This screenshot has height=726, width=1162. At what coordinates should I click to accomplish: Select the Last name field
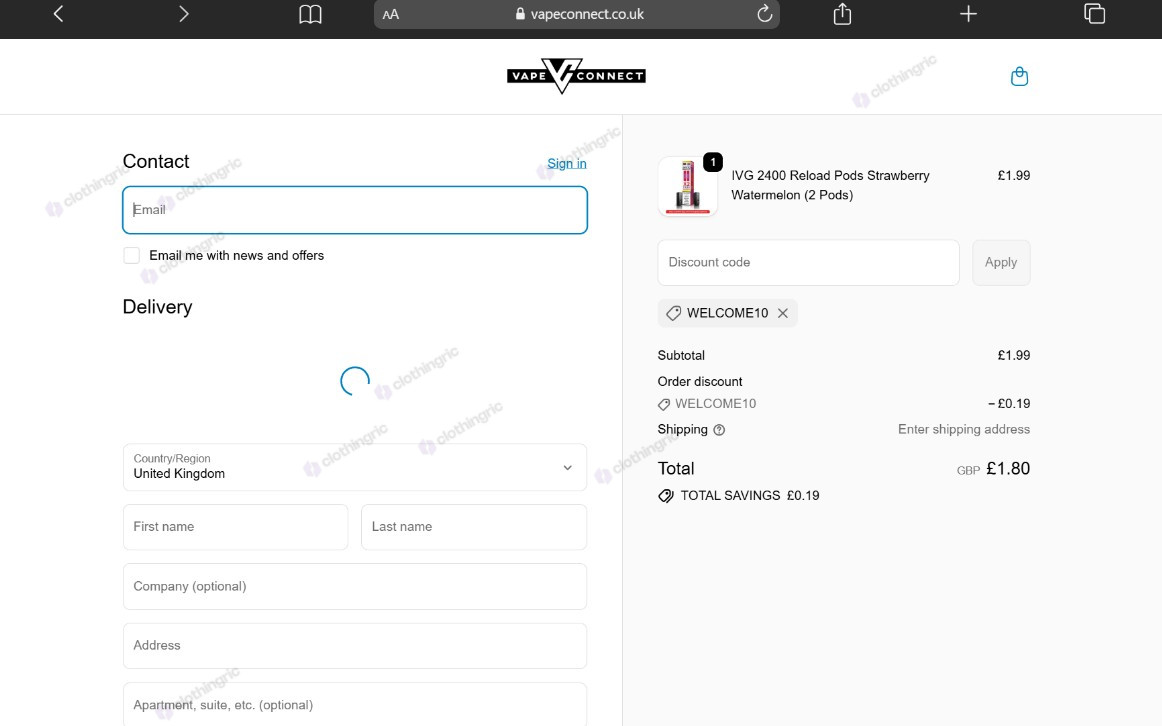474,527
